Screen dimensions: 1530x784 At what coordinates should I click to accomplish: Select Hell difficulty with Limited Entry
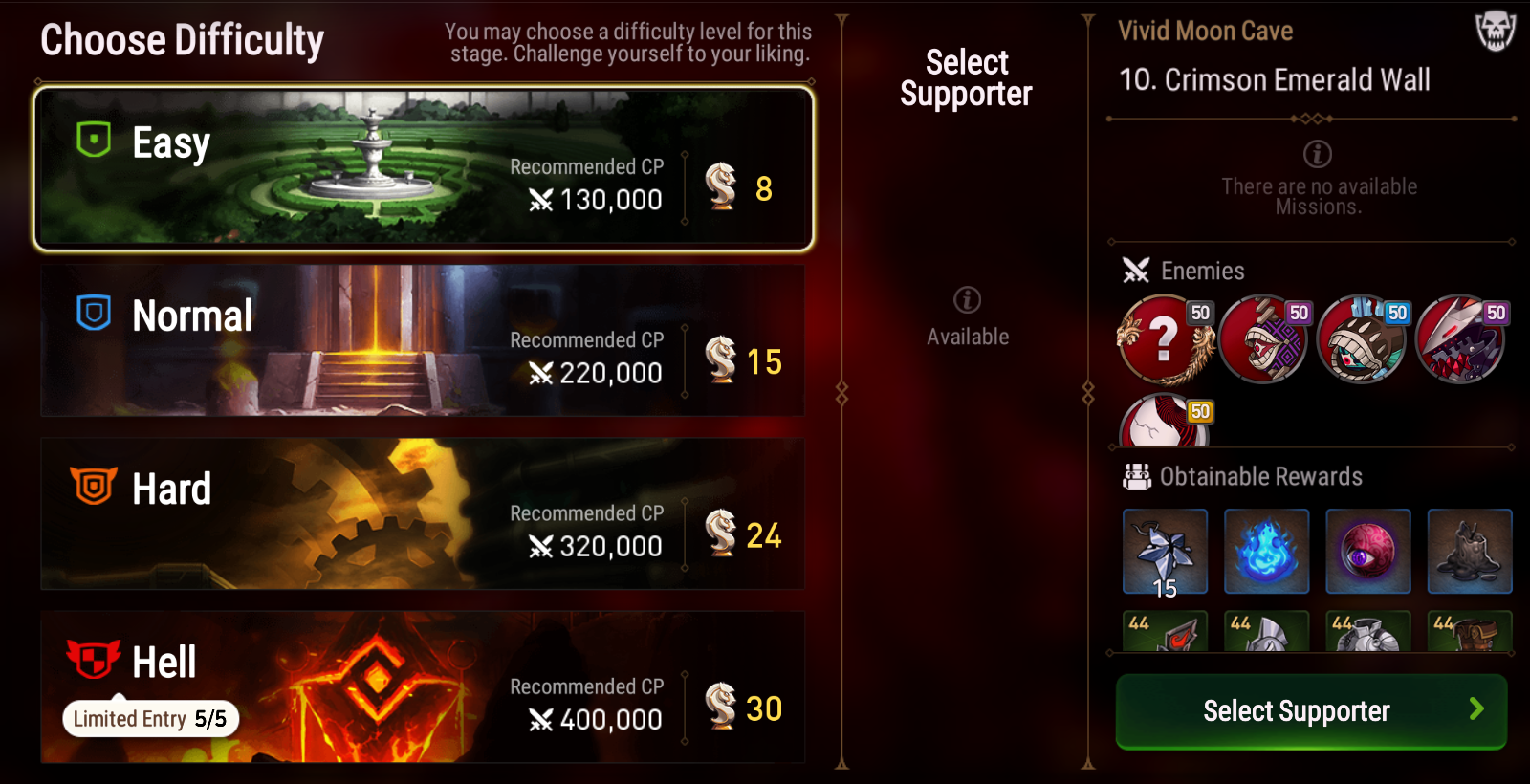tap(422, 686)
